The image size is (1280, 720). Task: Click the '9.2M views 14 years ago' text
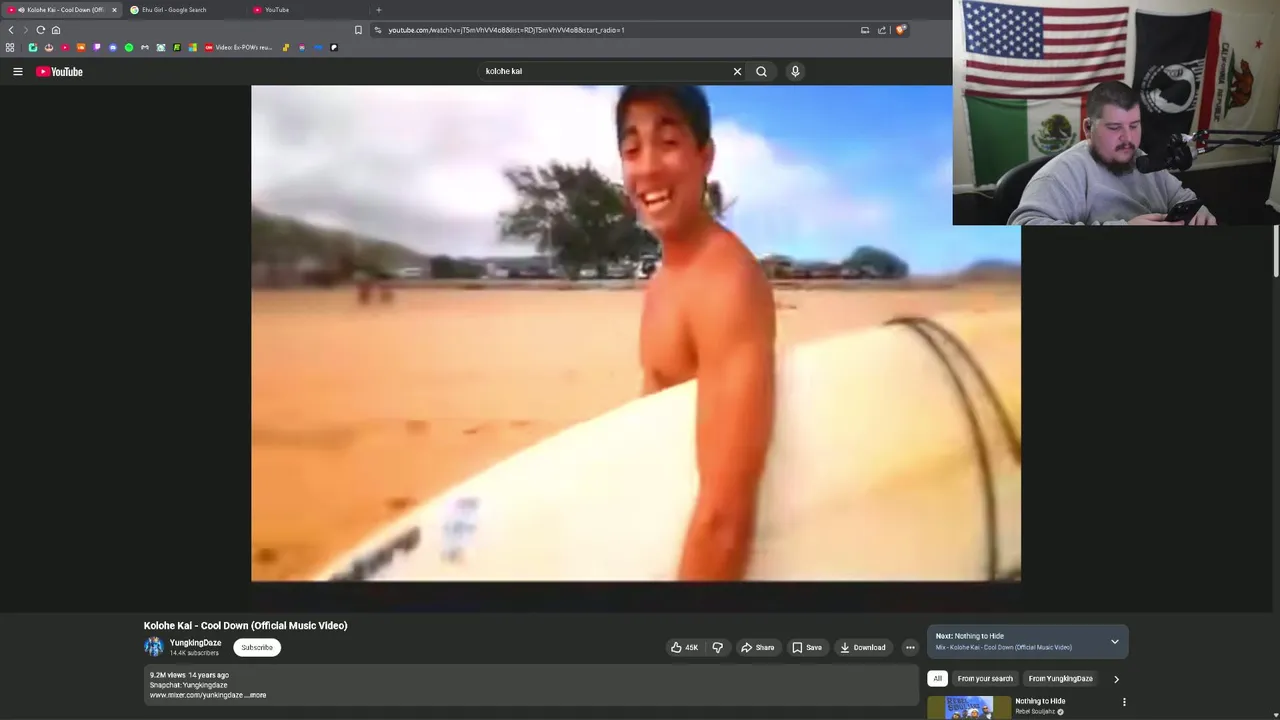pyautogui.click(x=189, y=675)
